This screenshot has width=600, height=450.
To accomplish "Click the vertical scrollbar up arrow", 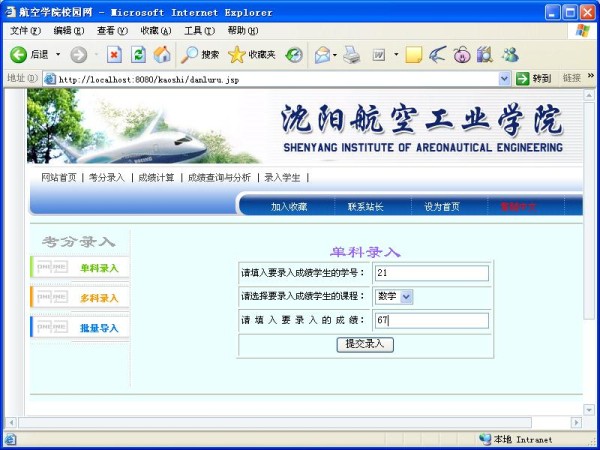I will click(x=589, y=95).
